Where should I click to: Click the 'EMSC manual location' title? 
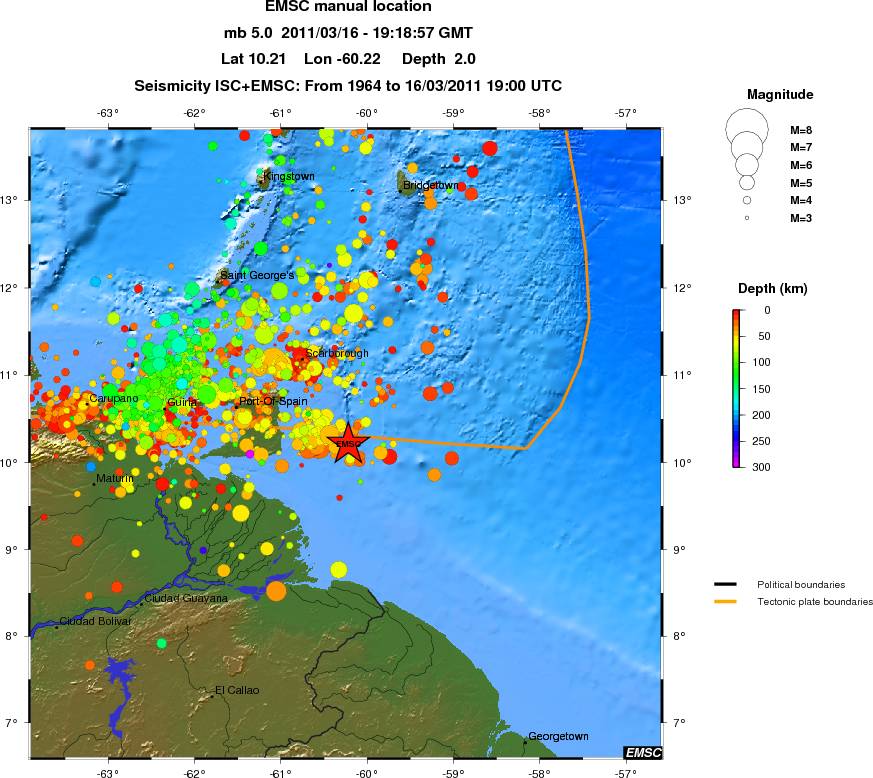[x=348, y=7]
